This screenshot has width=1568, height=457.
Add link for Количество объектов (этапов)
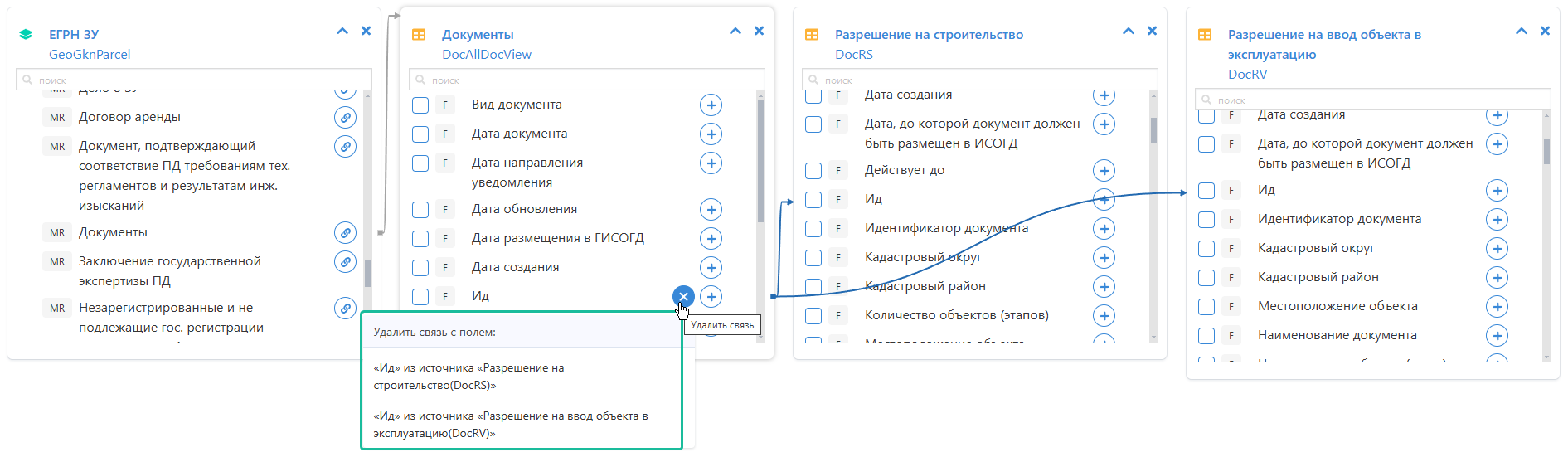click(x=1104, y=315)
